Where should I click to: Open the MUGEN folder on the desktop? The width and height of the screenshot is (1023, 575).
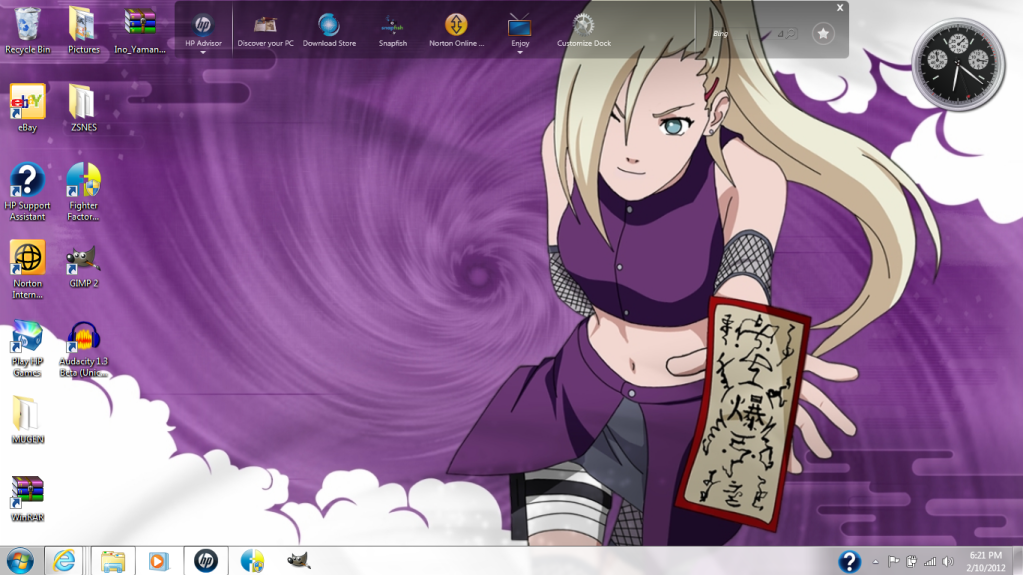click(x=27, y=420)
